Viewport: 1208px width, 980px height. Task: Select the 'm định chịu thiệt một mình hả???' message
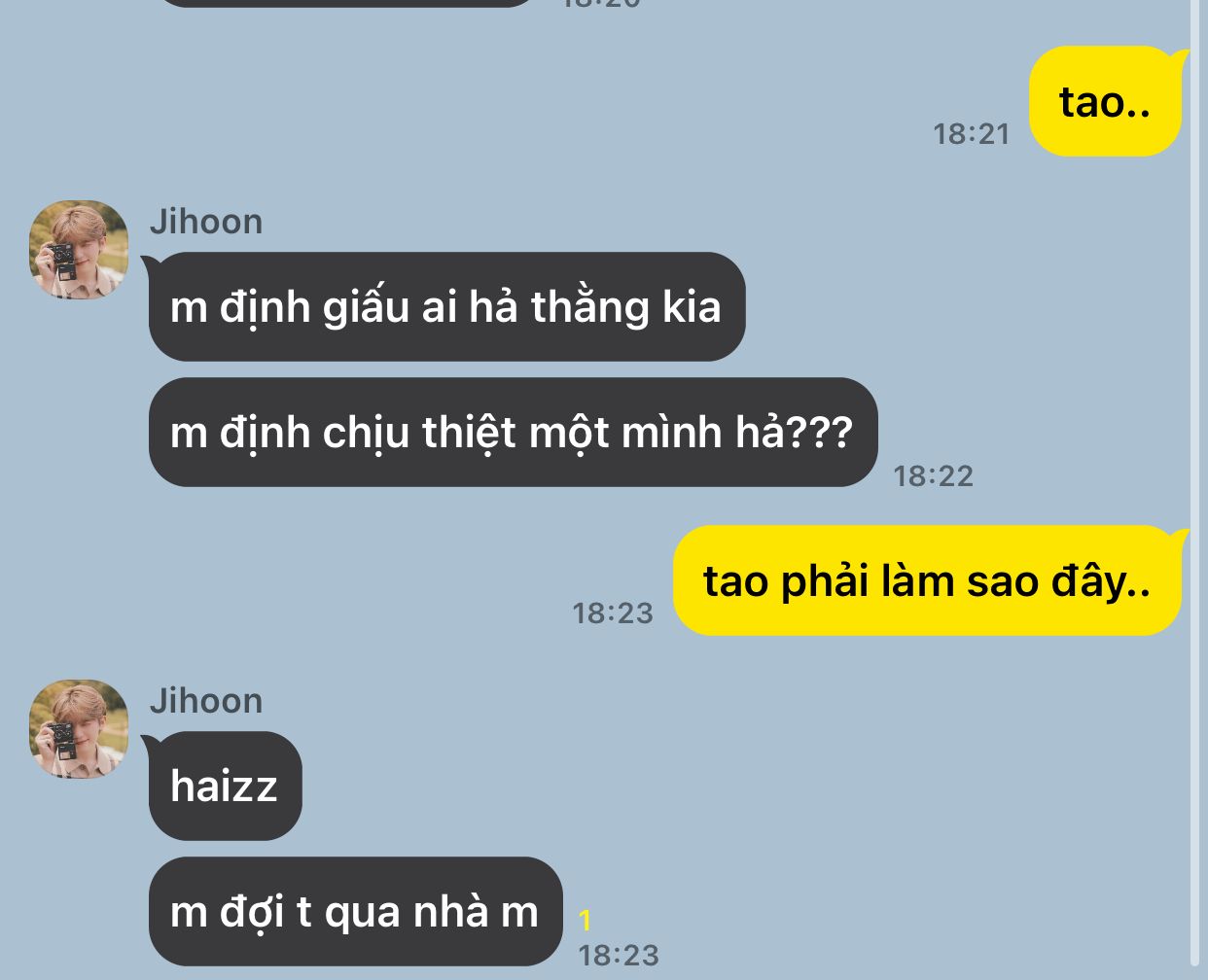513,433
